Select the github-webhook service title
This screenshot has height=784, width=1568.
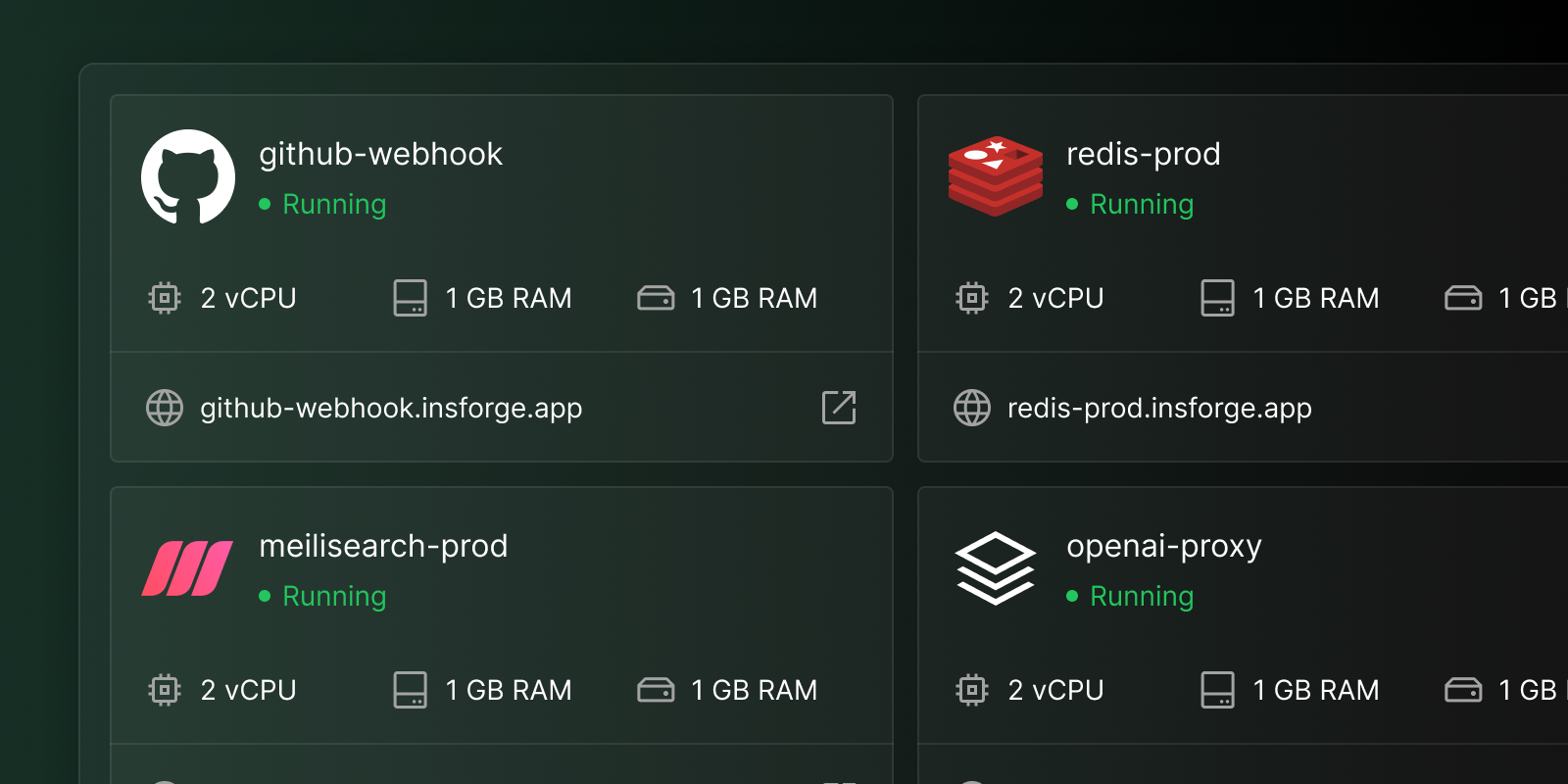click(380, 154)
